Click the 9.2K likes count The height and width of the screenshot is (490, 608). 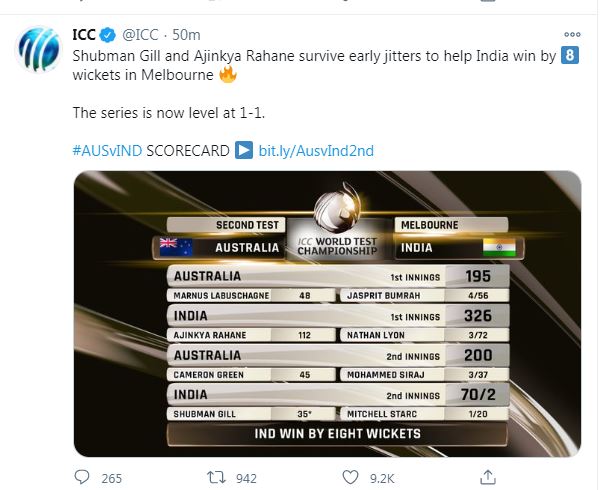[382, 478]
